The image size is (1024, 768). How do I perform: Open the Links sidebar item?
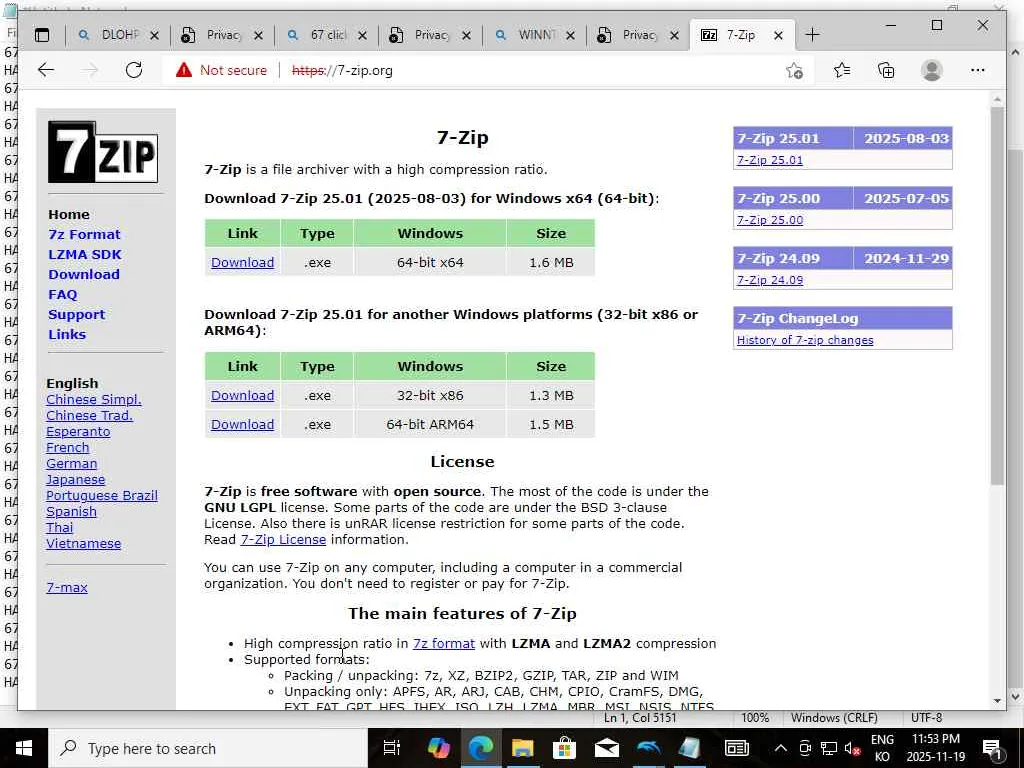pos(67,334)
